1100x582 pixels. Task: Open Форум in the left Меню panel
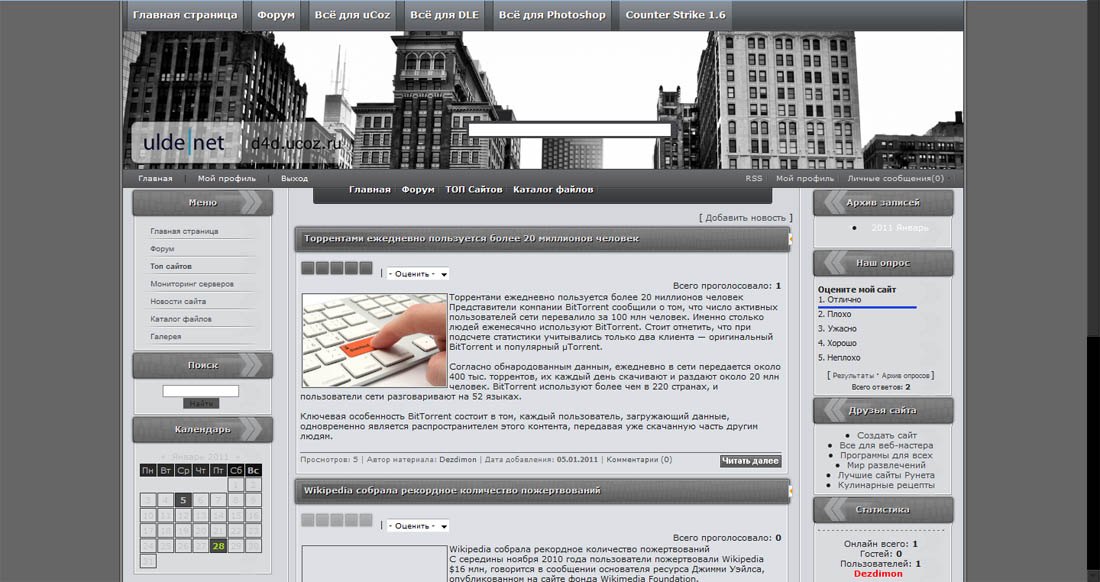click(x=162, y=248)
